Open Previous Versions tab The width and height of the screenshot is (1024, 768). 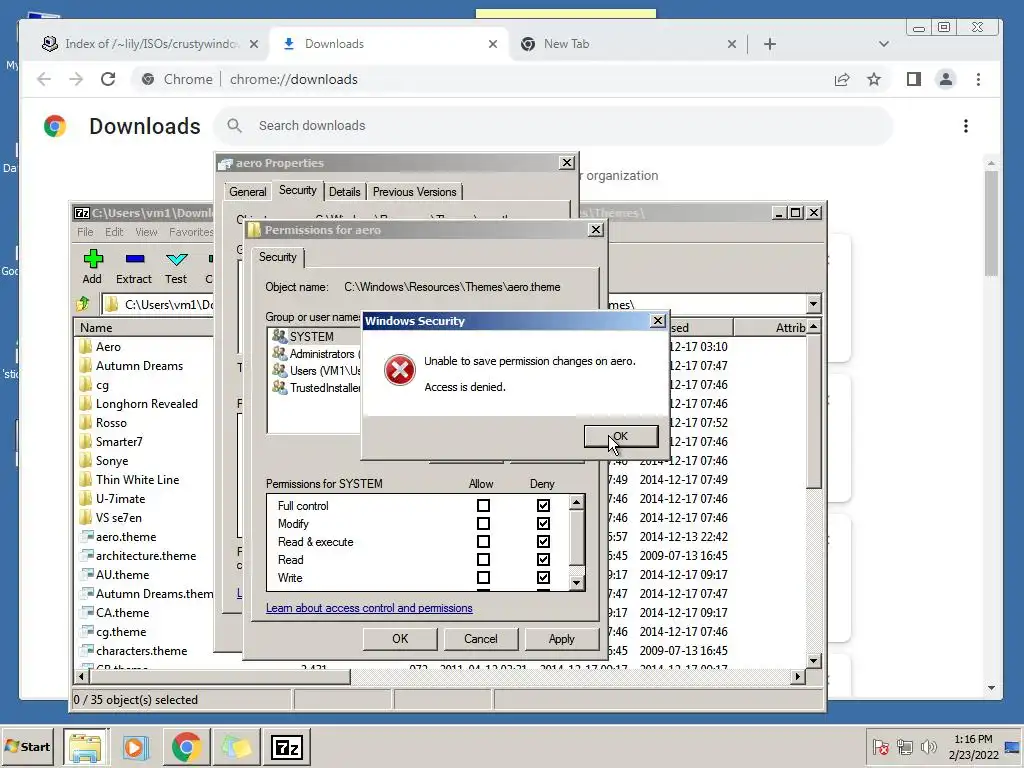pos(415,192)
